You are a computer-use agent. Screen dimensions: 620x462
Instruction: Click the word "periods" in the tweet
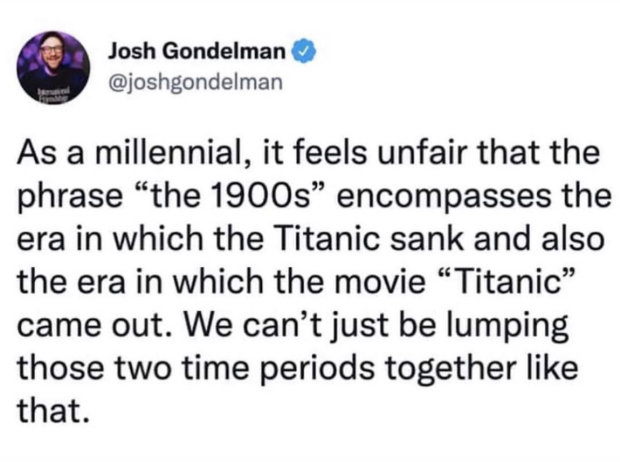point(316,369)
